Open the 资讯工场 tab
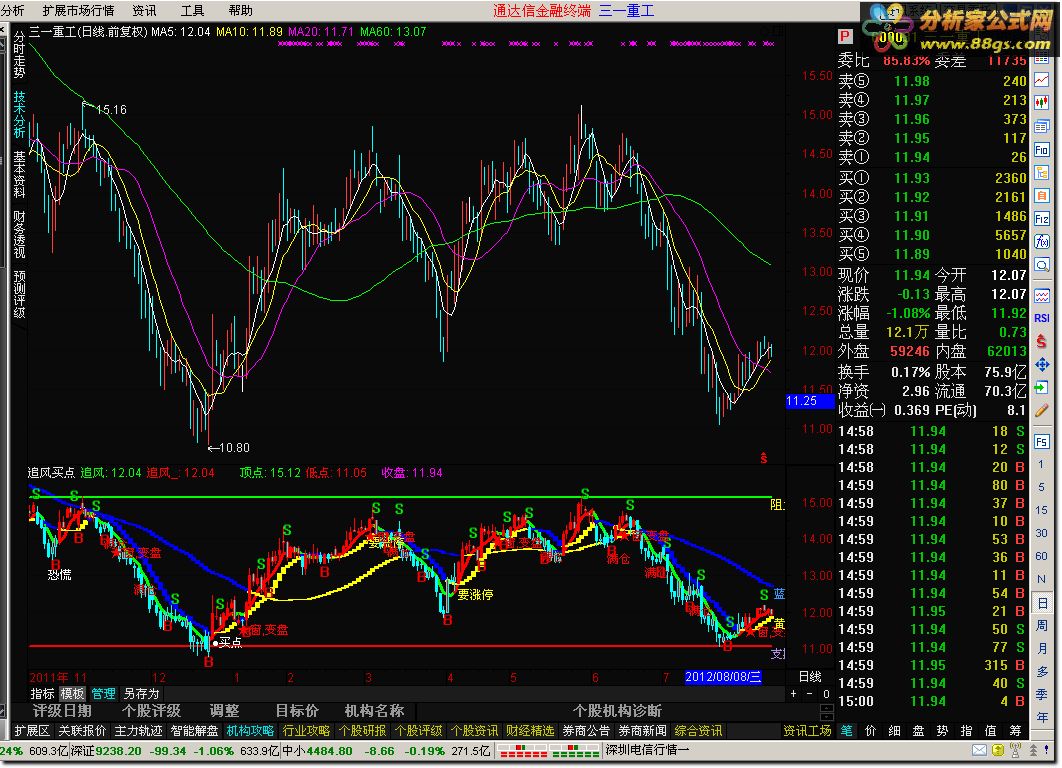Screen dimensions: 1062x768 tap(807, 731)
